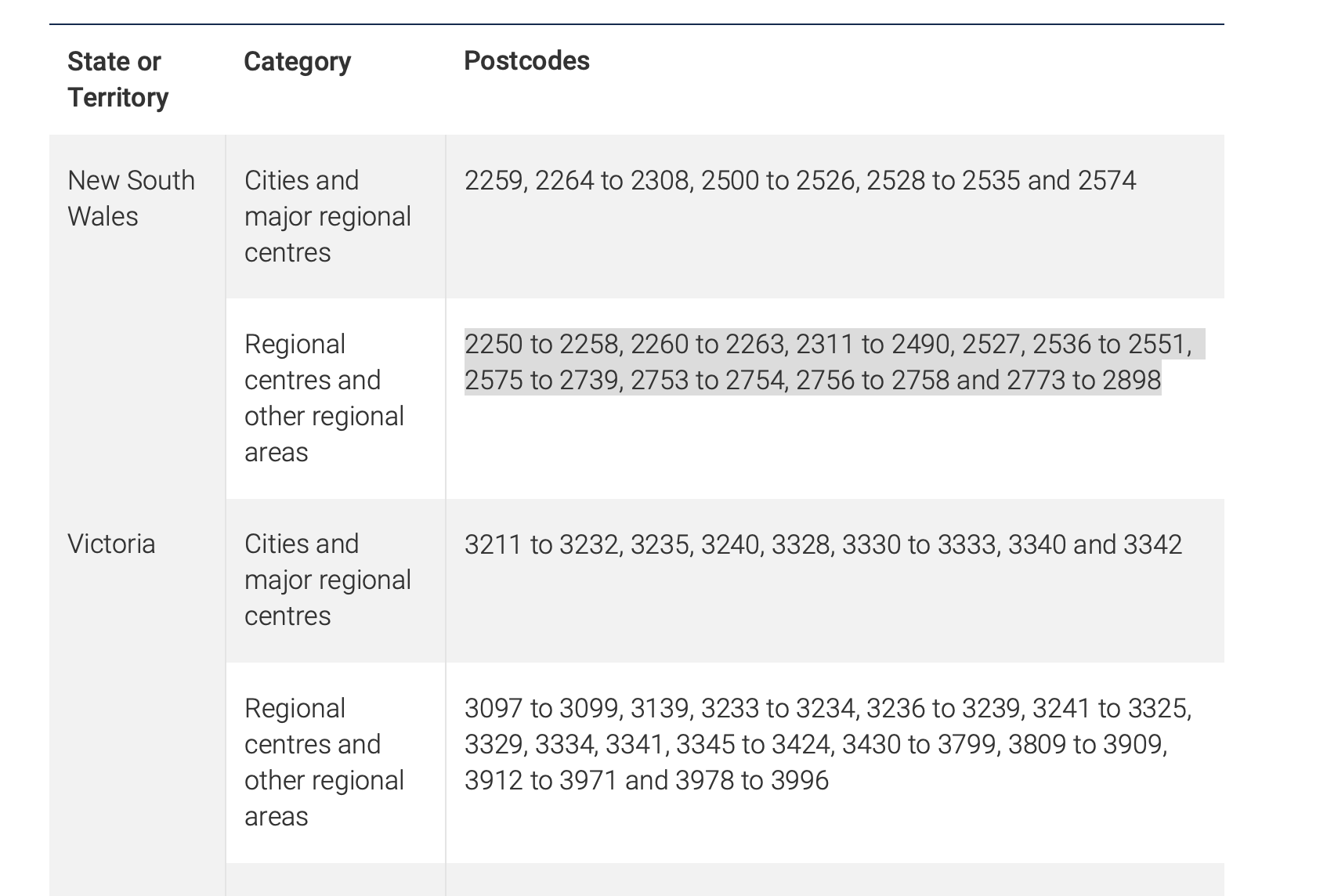
Task: Select the "Victoria" state cell
Action: click(111, 544)
